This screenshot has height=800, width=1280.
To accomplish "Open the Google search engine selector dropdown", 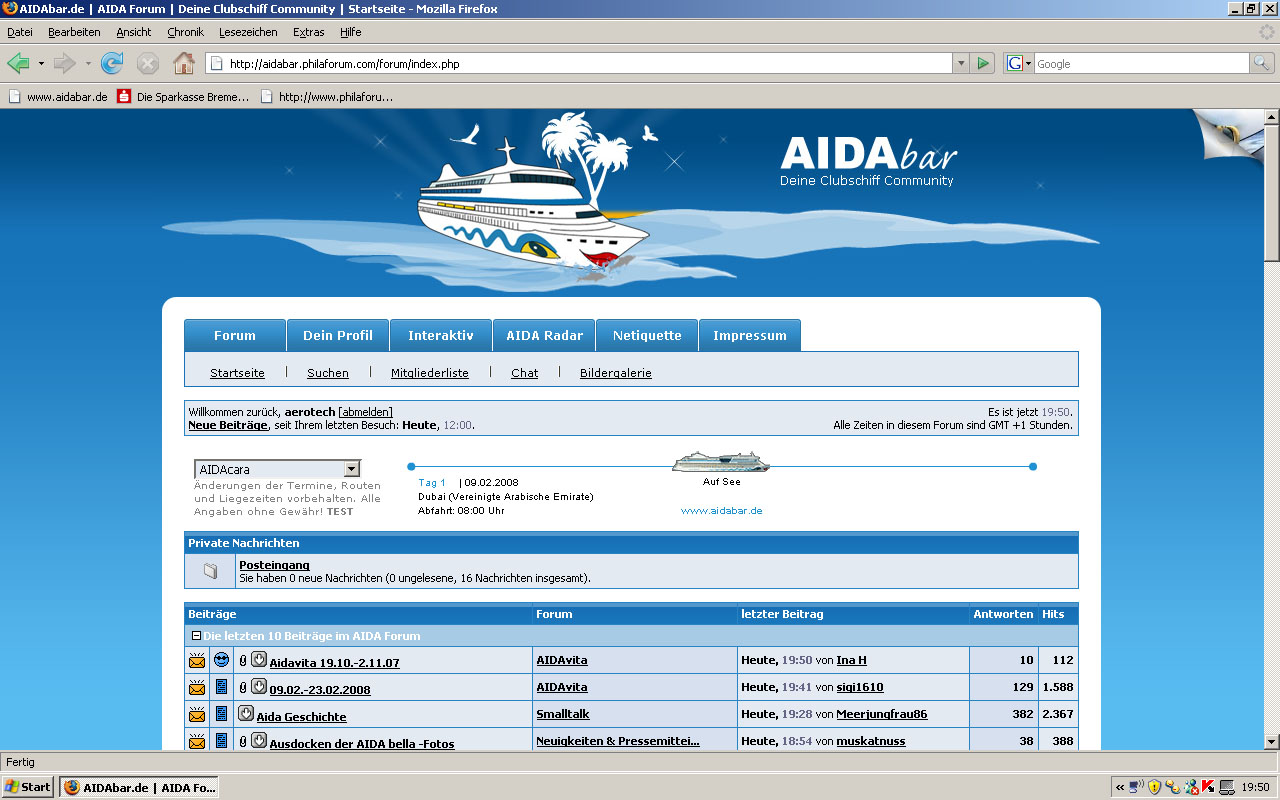I will coord(1019,63).
